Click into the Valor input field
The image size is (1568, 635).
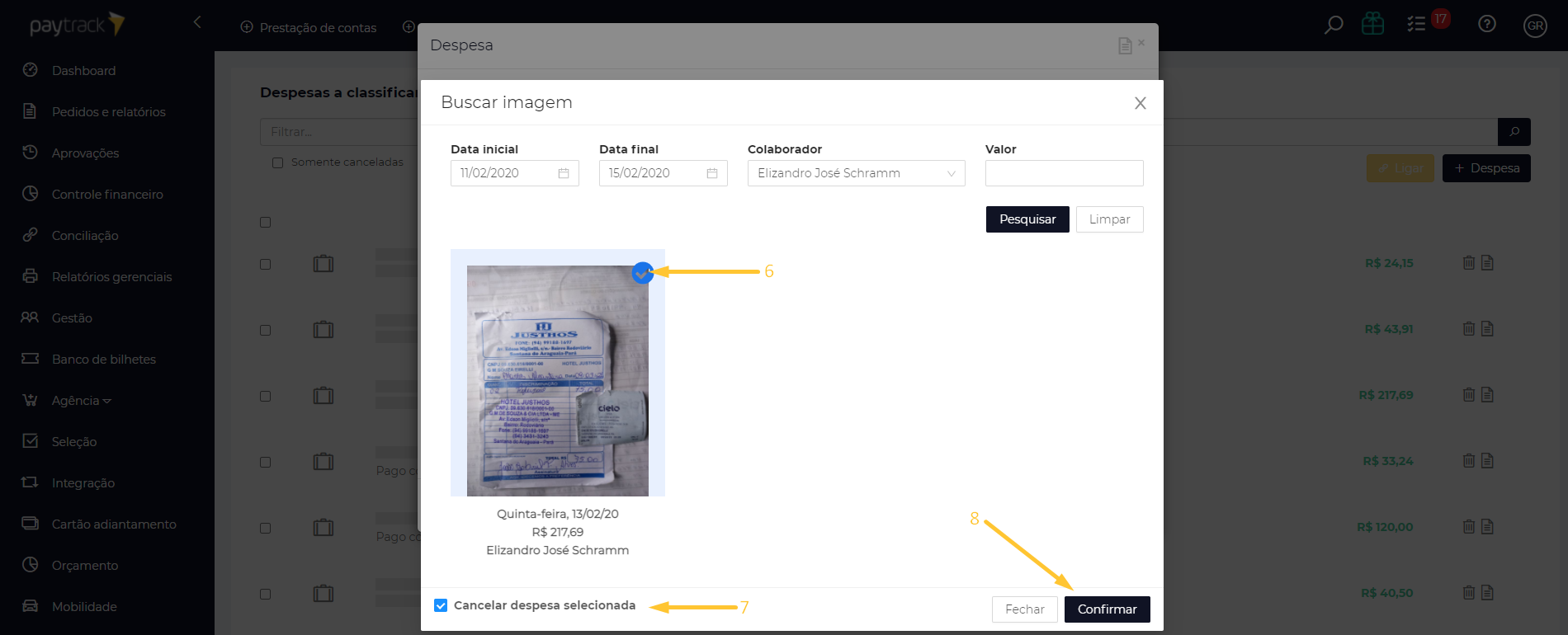tap(1064, 173)
